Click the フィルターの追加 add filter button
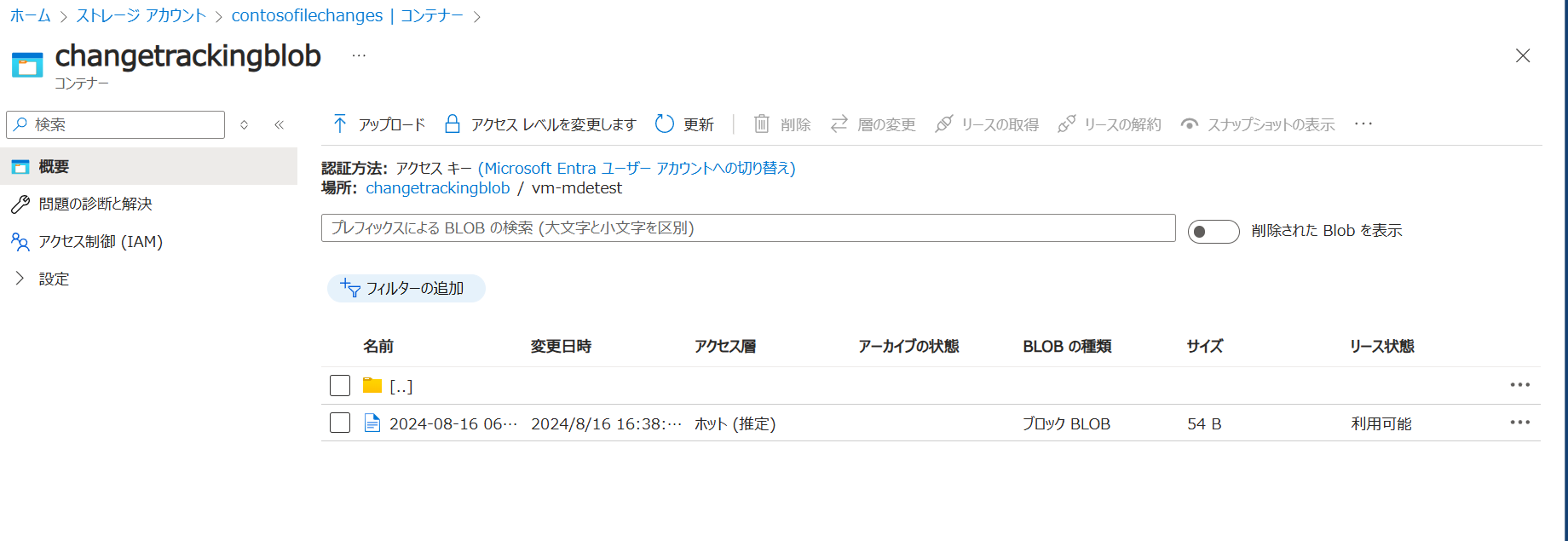 pyautogui.click(x=406, y=289)
